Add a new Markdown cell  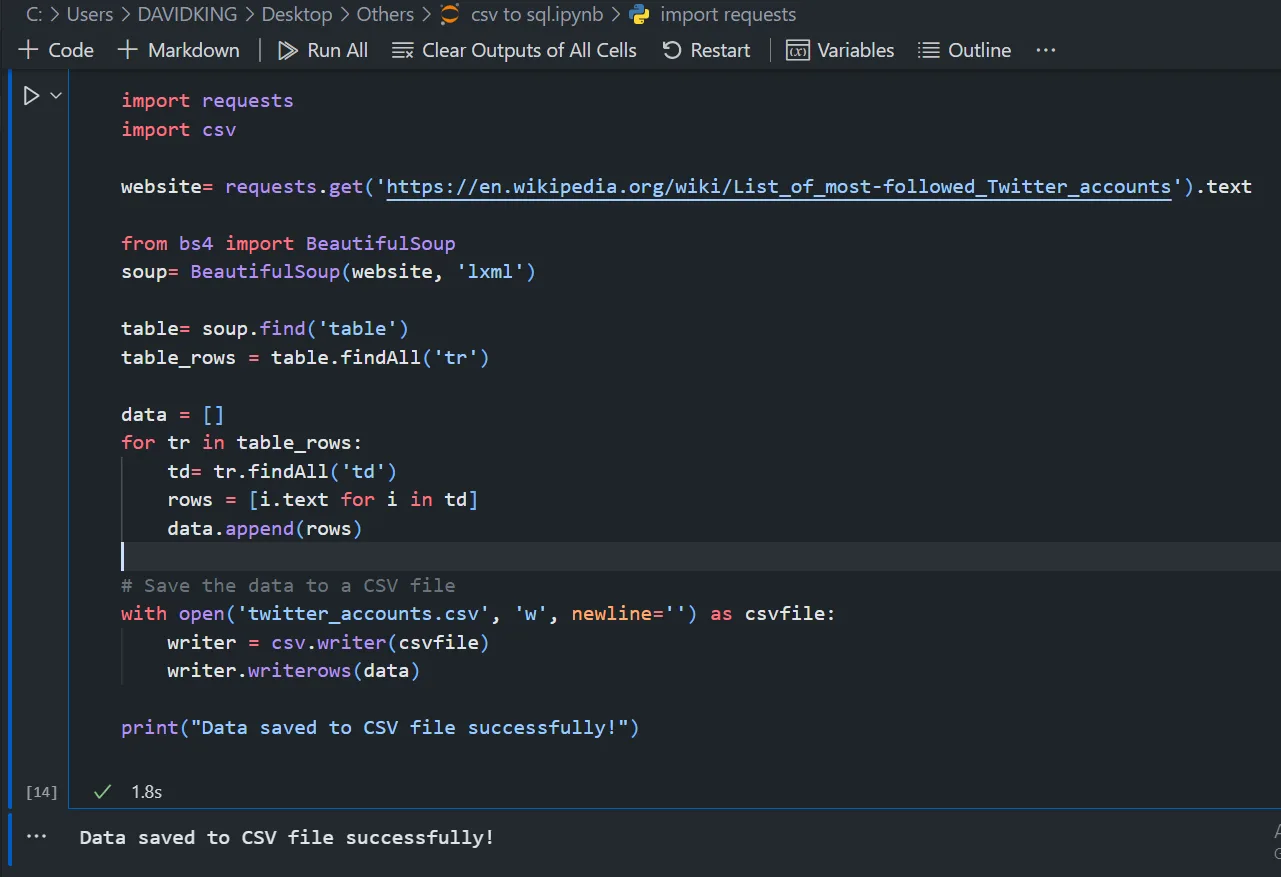(x=178, y=50)
